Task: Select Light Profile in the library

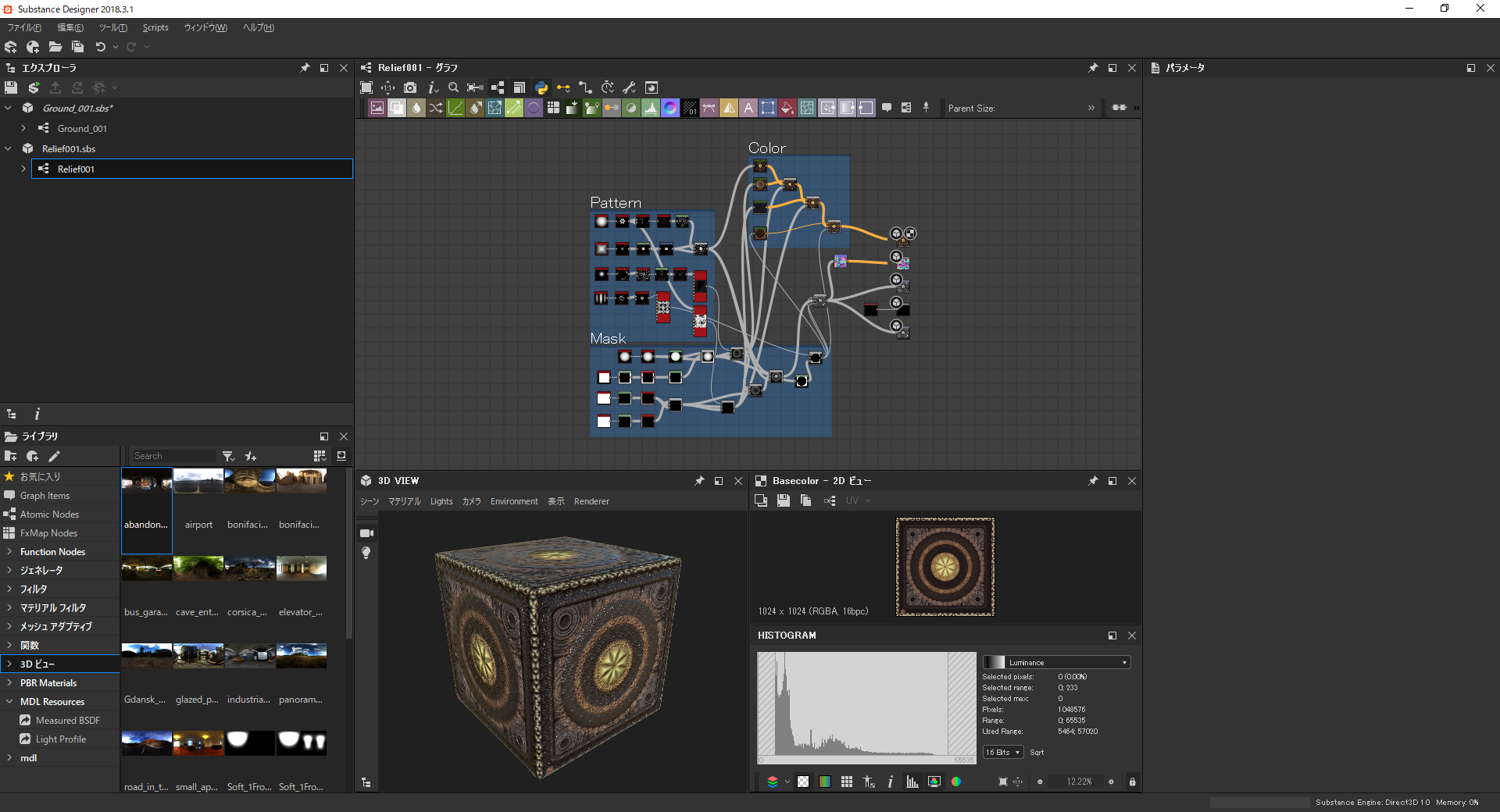Action: (61, 739)
